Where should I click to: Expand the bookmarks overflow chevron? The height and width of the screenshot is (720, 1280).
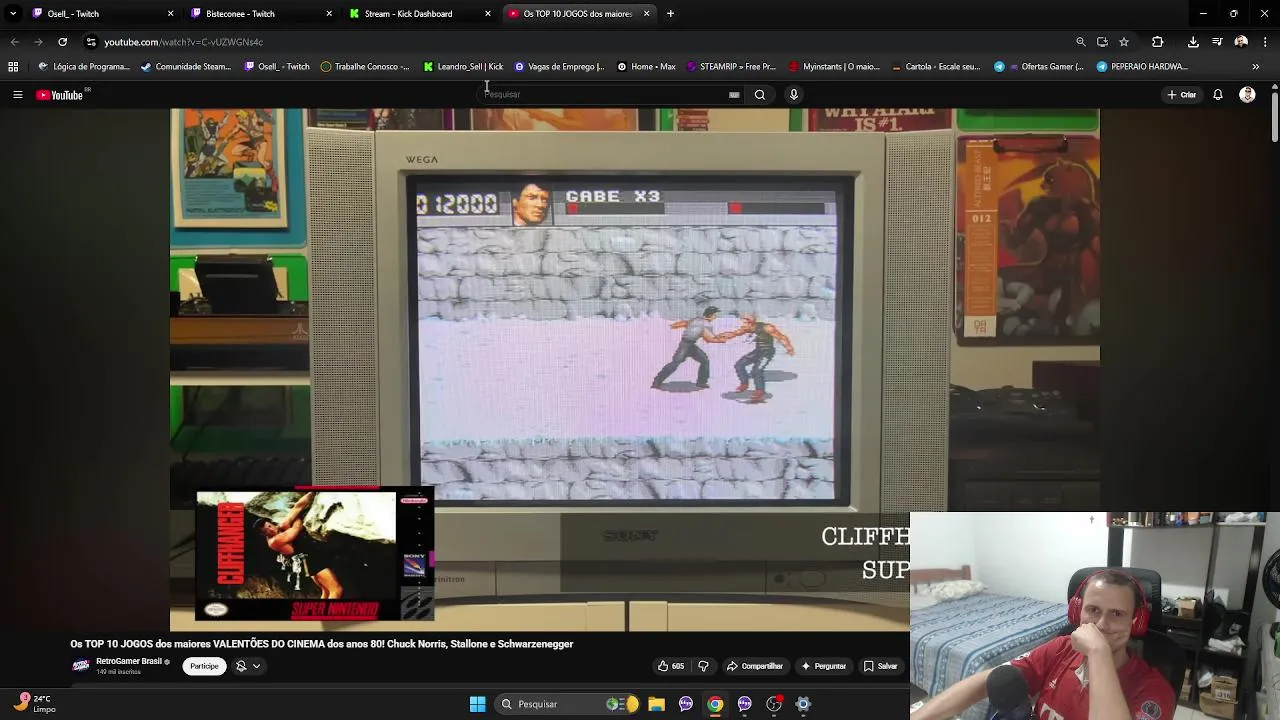[x=1255, y=67]
